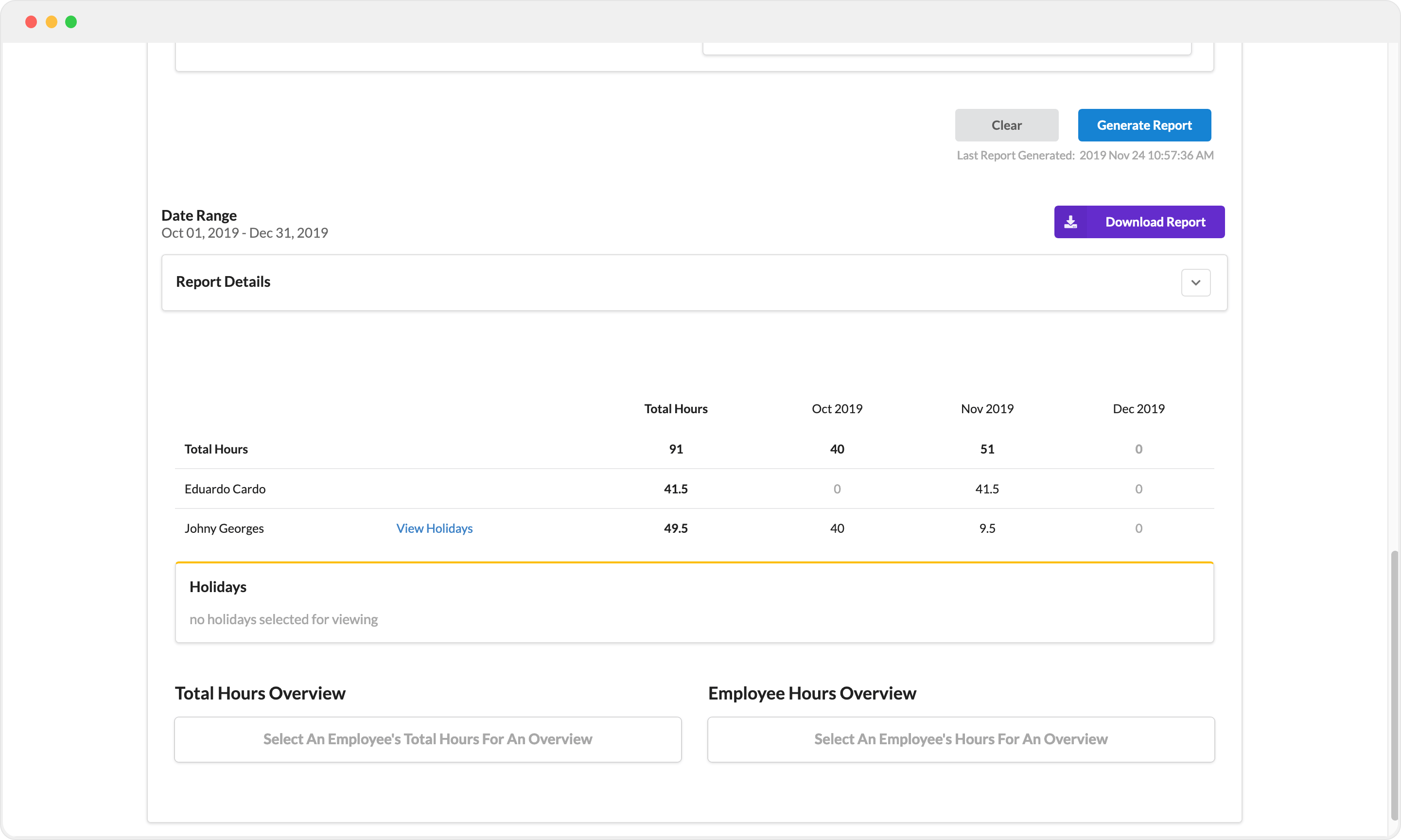
Task: Click the Oct 2019 column header
Action: coord(837,409)
